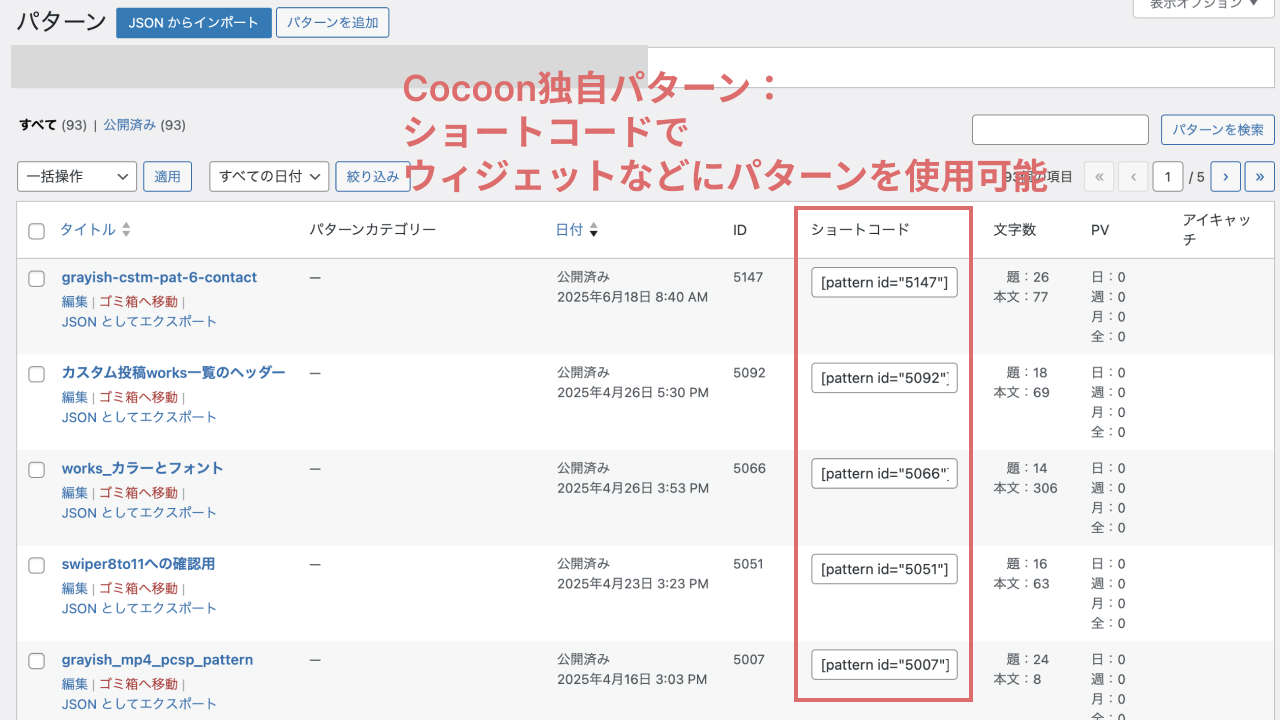Click 編集 under grayish_mp4_pcsp_pattern

coord(75,684)
